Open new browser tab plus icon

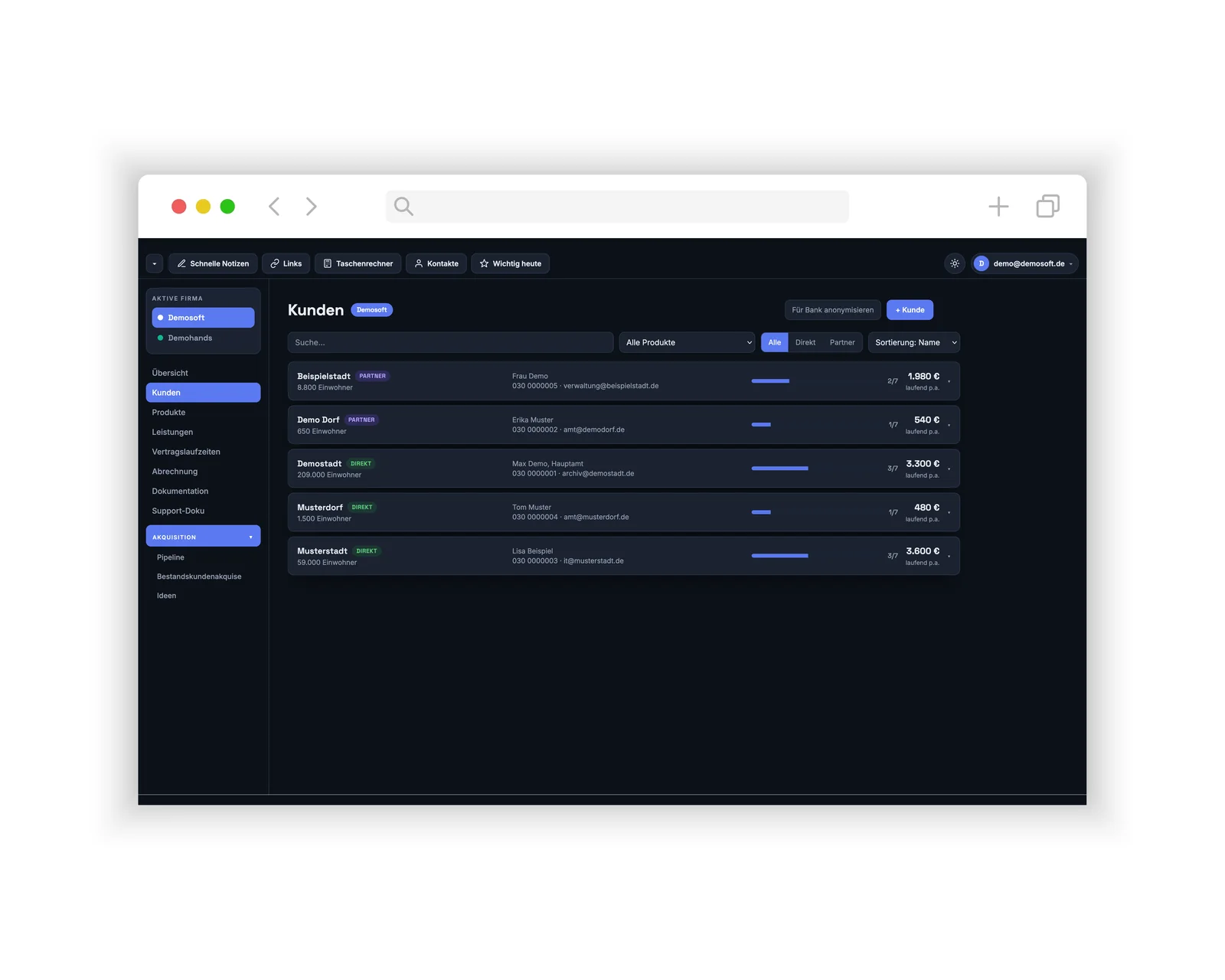[x=998, y=206]
